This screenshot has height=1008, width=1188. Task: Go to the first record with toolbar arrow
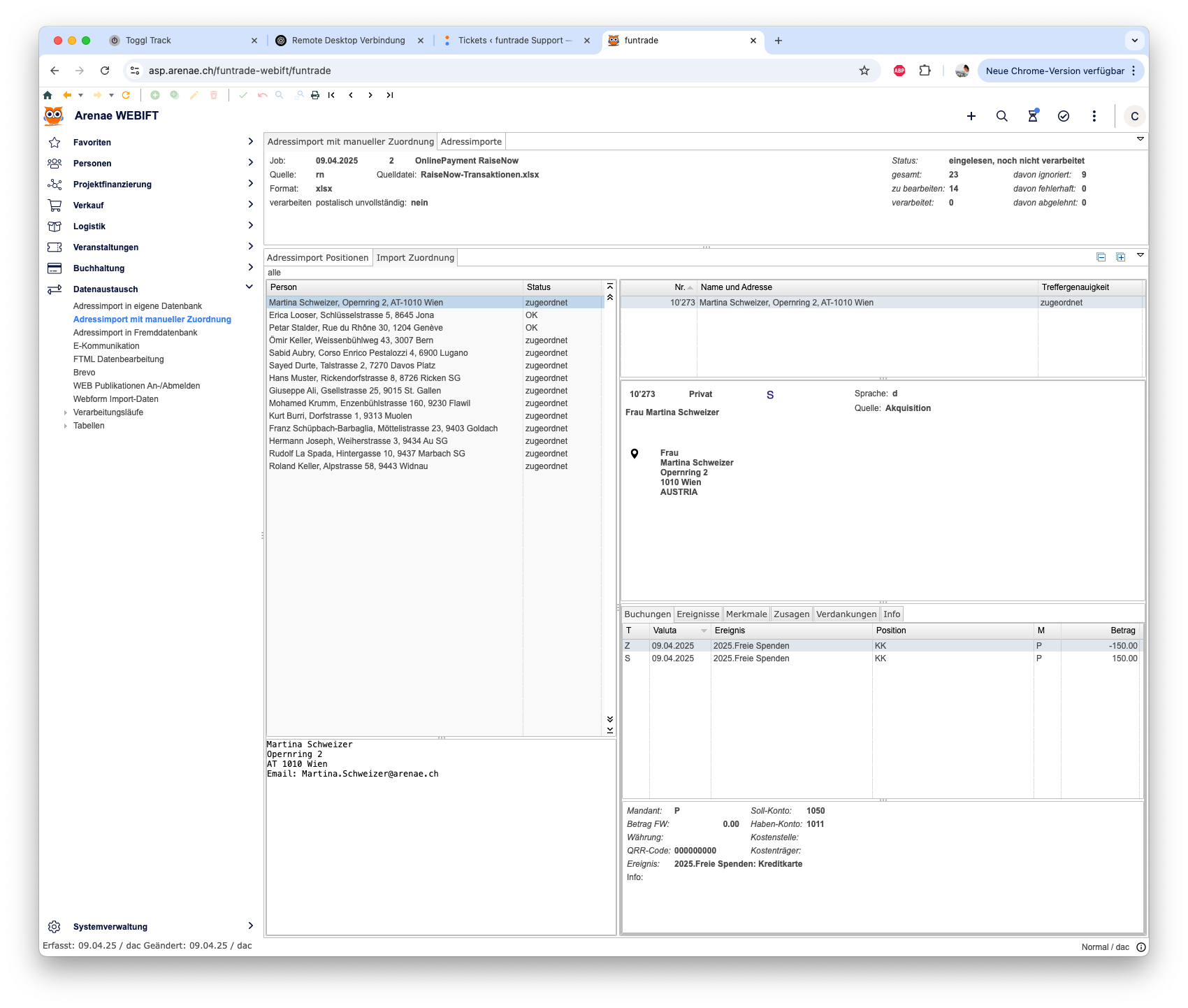[331, 95]
